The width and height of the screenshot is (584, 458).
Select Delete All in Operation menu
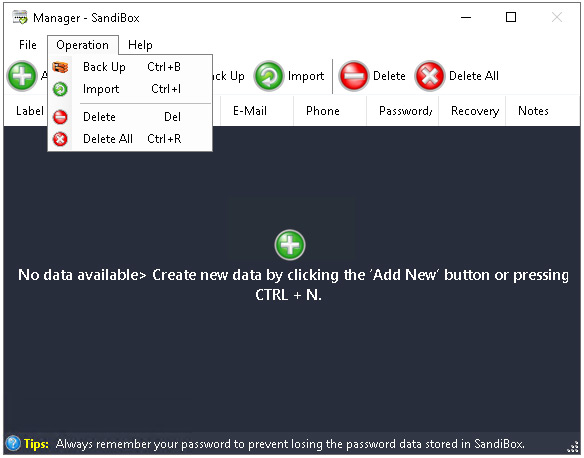click(x=130, y=139)
